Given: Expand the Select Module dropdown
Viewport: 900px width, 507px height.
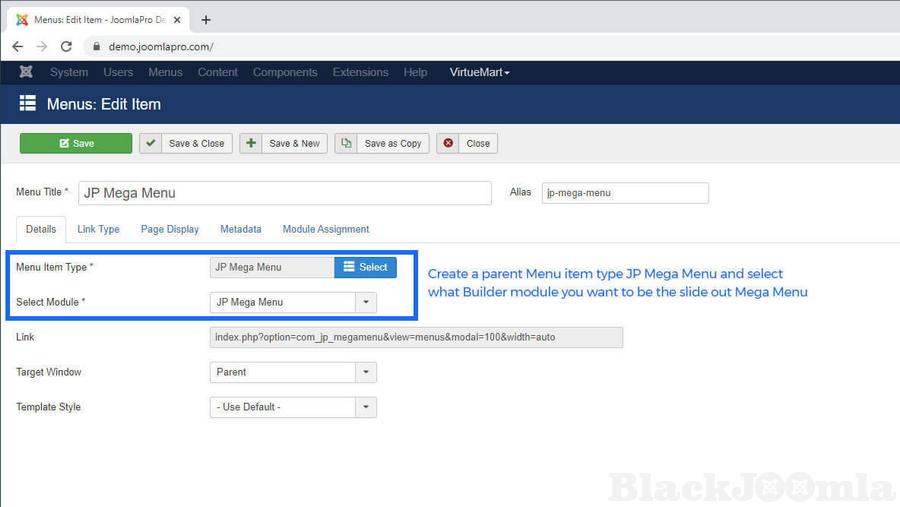Looking at the screenshot, I should click(x=293, y=302).
